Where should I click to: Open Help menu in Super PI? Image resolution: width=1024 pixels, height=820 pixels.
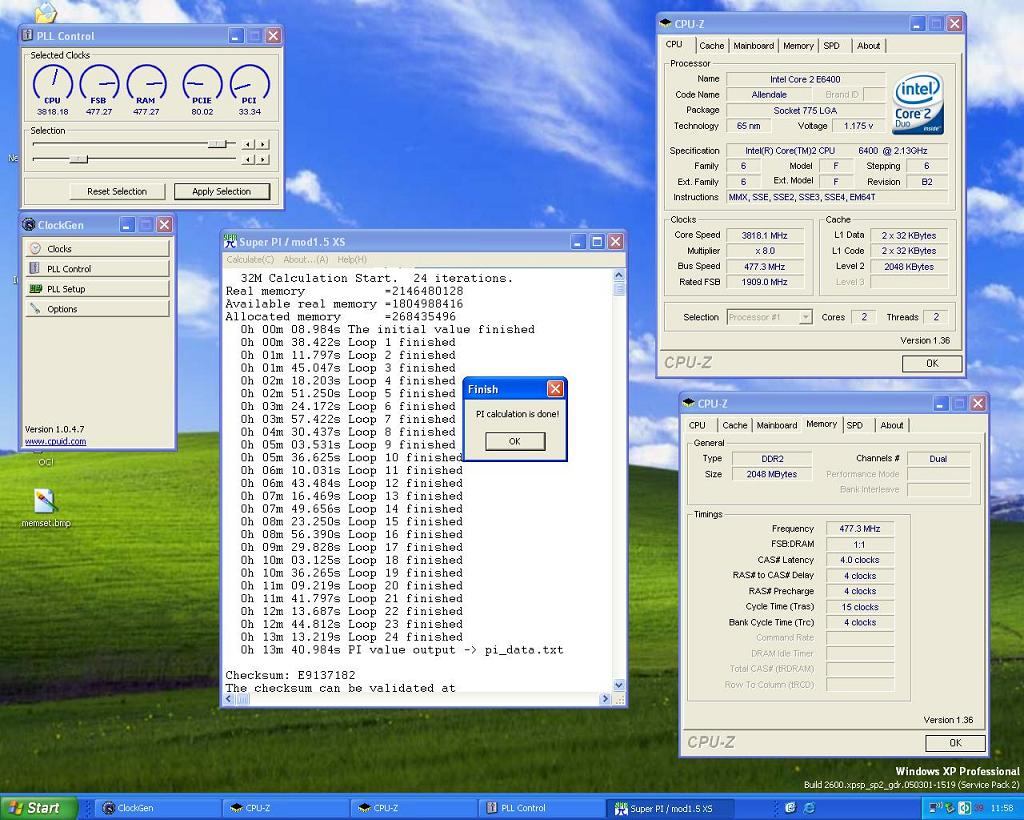click(352, 259)
